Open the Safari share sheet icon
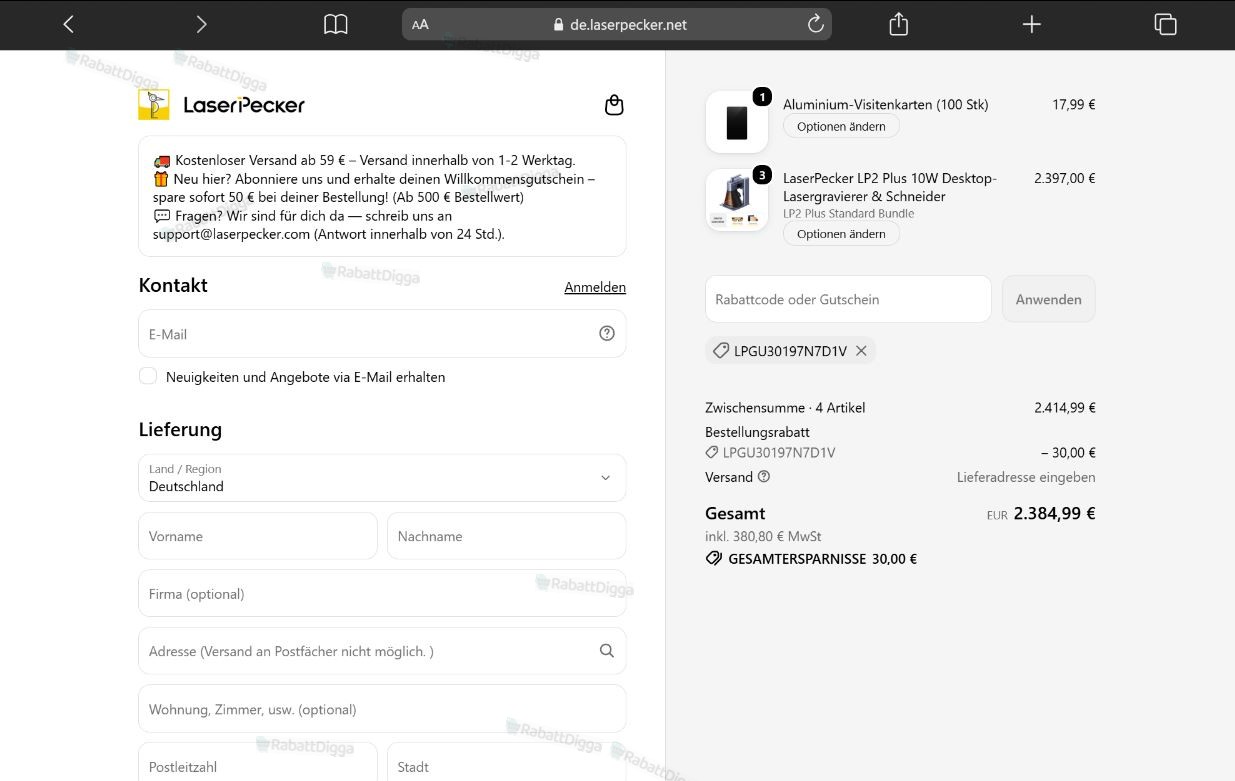1235x781 pixels. coord(898,24)
